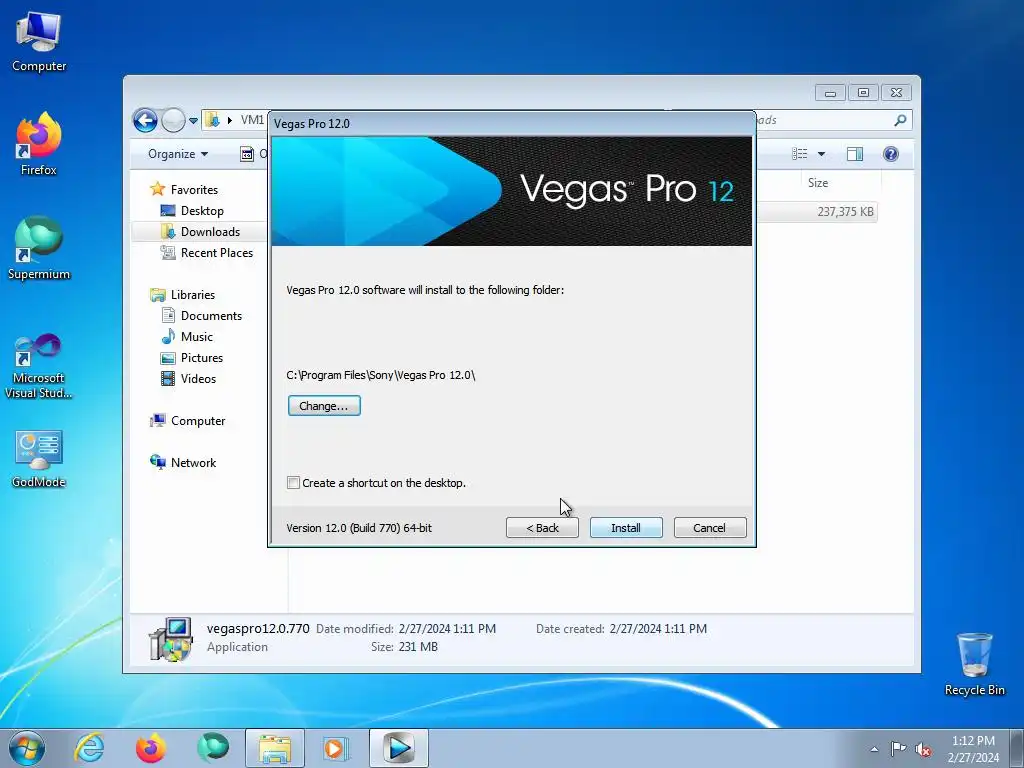Open the Pictures library
The width and height of the screenshot is (1024, 768).
pyautogui.click(x=202, y=357)
